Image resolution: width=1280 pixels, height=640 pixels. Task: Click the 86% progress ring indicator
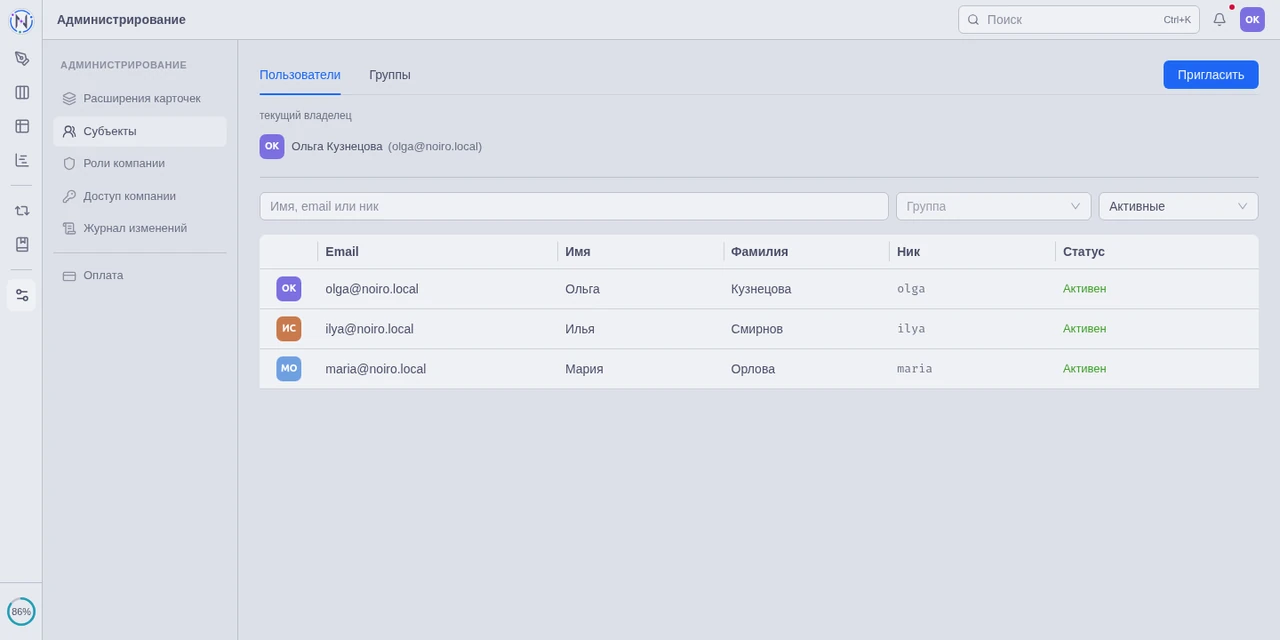point(21,611)
